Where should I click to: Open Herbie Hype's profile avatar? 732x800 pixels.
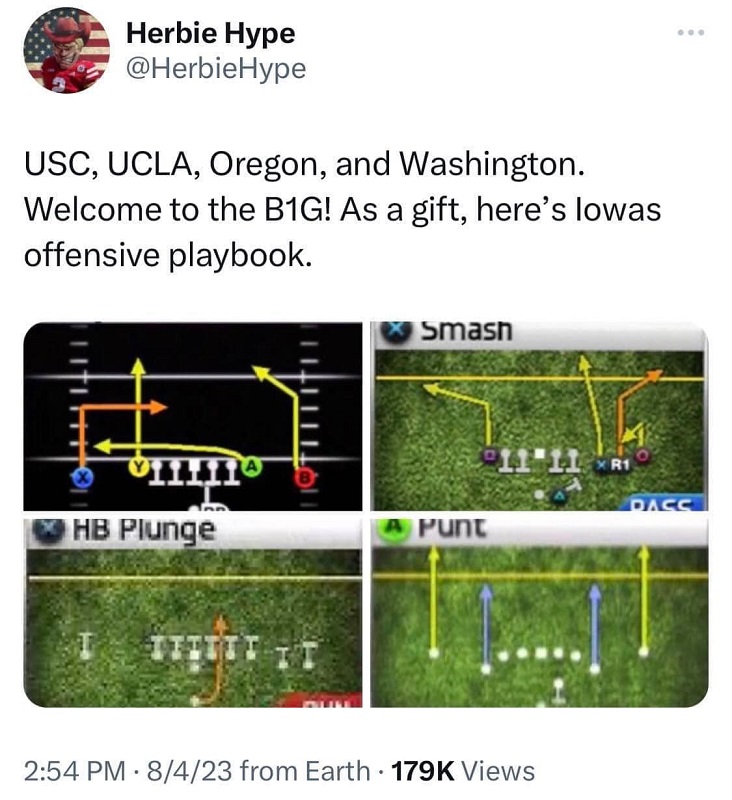67,50
